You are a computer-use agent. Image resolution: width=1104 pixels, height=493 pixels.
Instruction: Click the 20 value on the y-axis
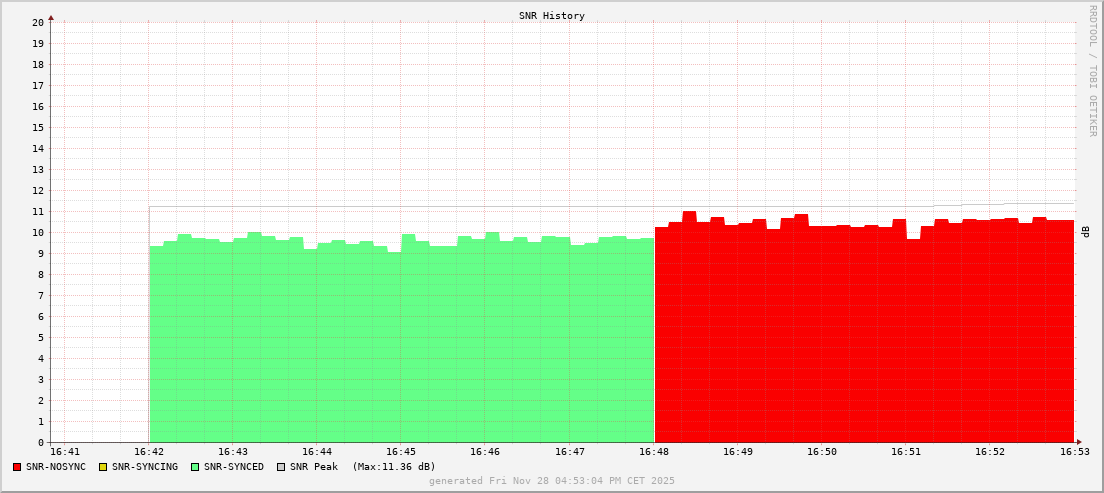38,22
